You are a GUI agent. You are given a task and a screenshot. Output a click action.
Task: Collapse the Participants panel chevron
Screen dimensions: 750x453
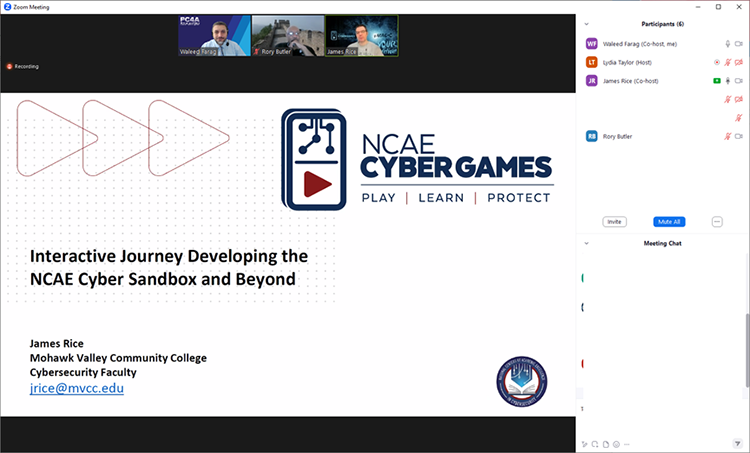click(x=586, y=24)
